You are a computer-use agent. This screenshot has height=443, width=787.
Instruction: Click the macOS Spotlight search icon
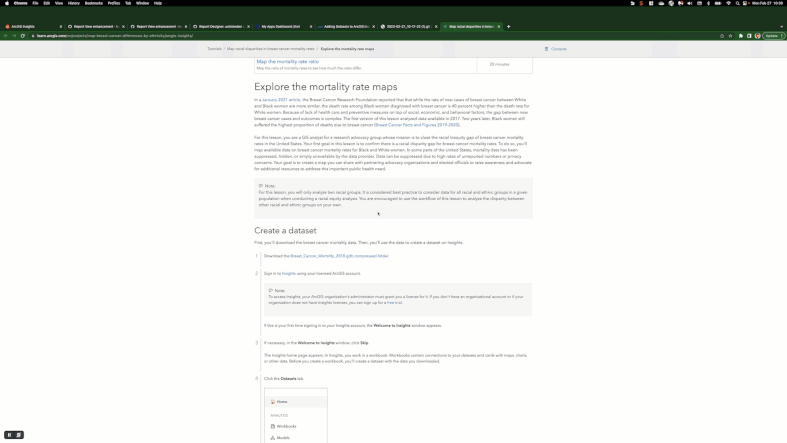coord(737,3)
